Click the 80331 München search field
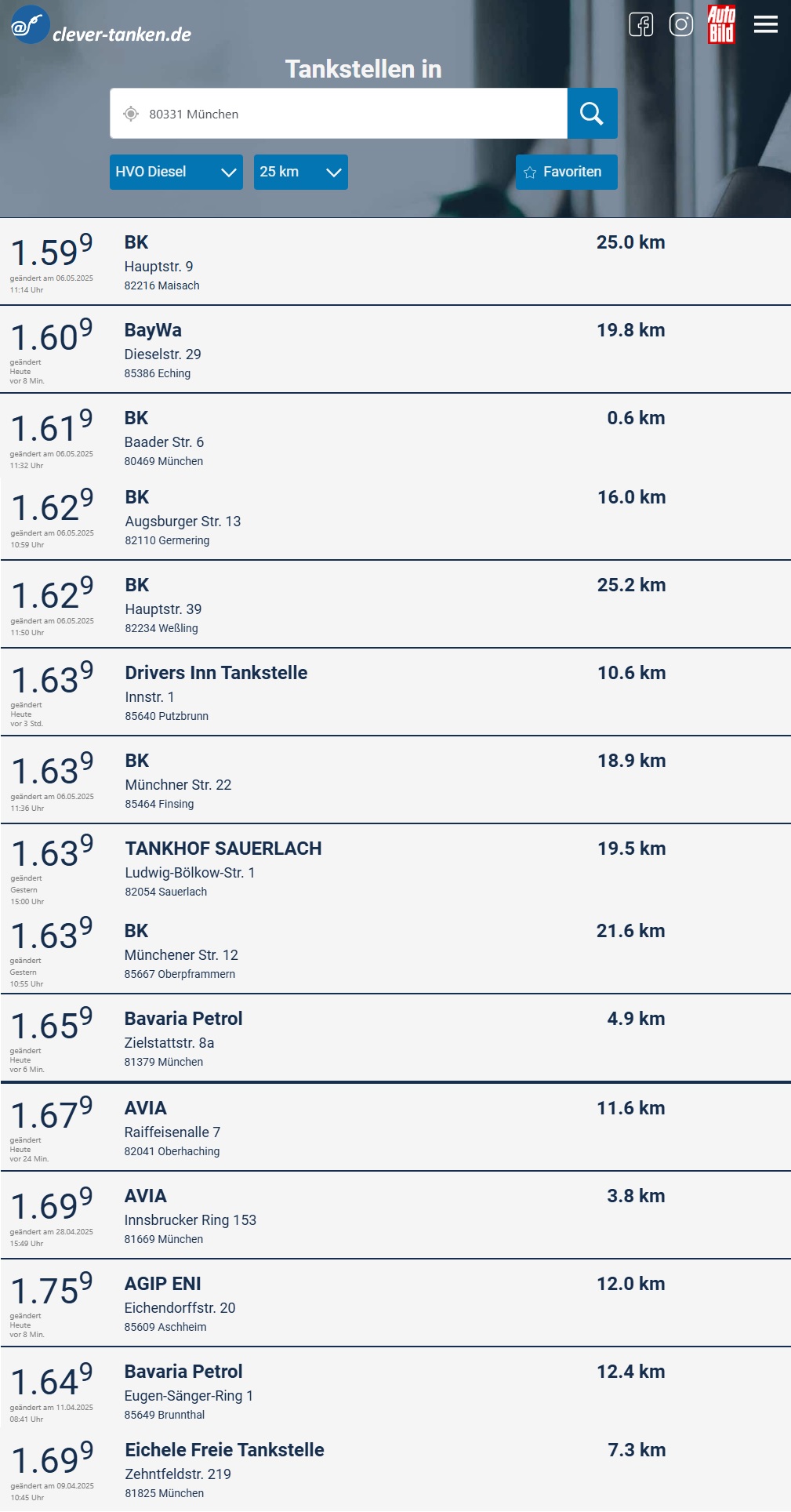 point(345,114)
